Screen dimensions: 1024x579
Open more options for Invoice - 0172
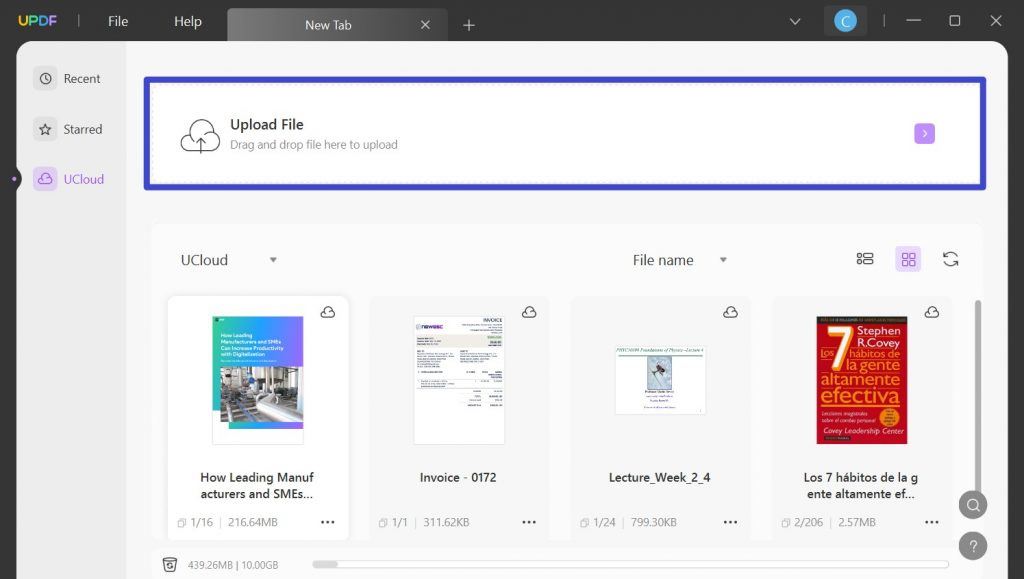529,522
